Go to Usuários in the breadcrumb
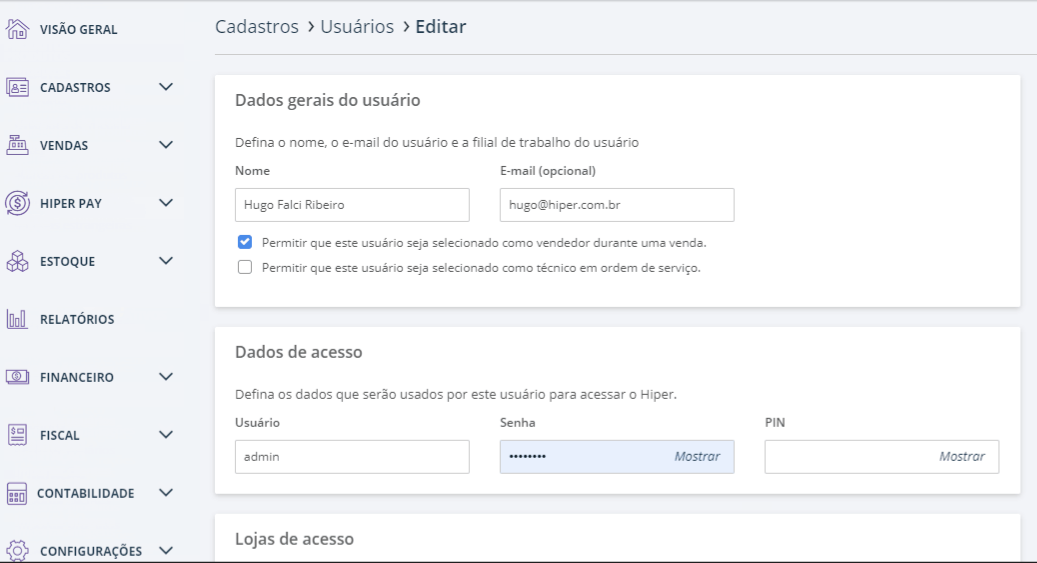This screenshot has height=563, width=1037. click(x=357, y=26)
